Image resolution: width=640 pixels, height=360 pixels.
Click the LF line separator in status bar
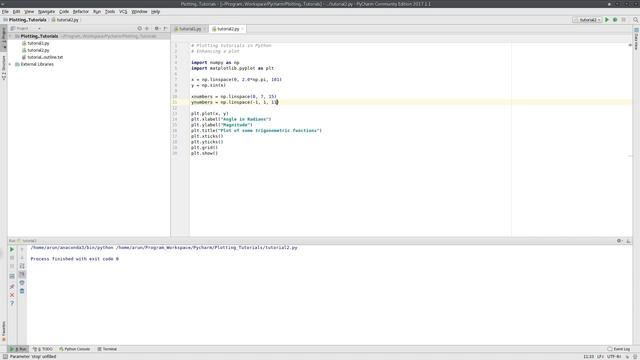pos(601,357)
